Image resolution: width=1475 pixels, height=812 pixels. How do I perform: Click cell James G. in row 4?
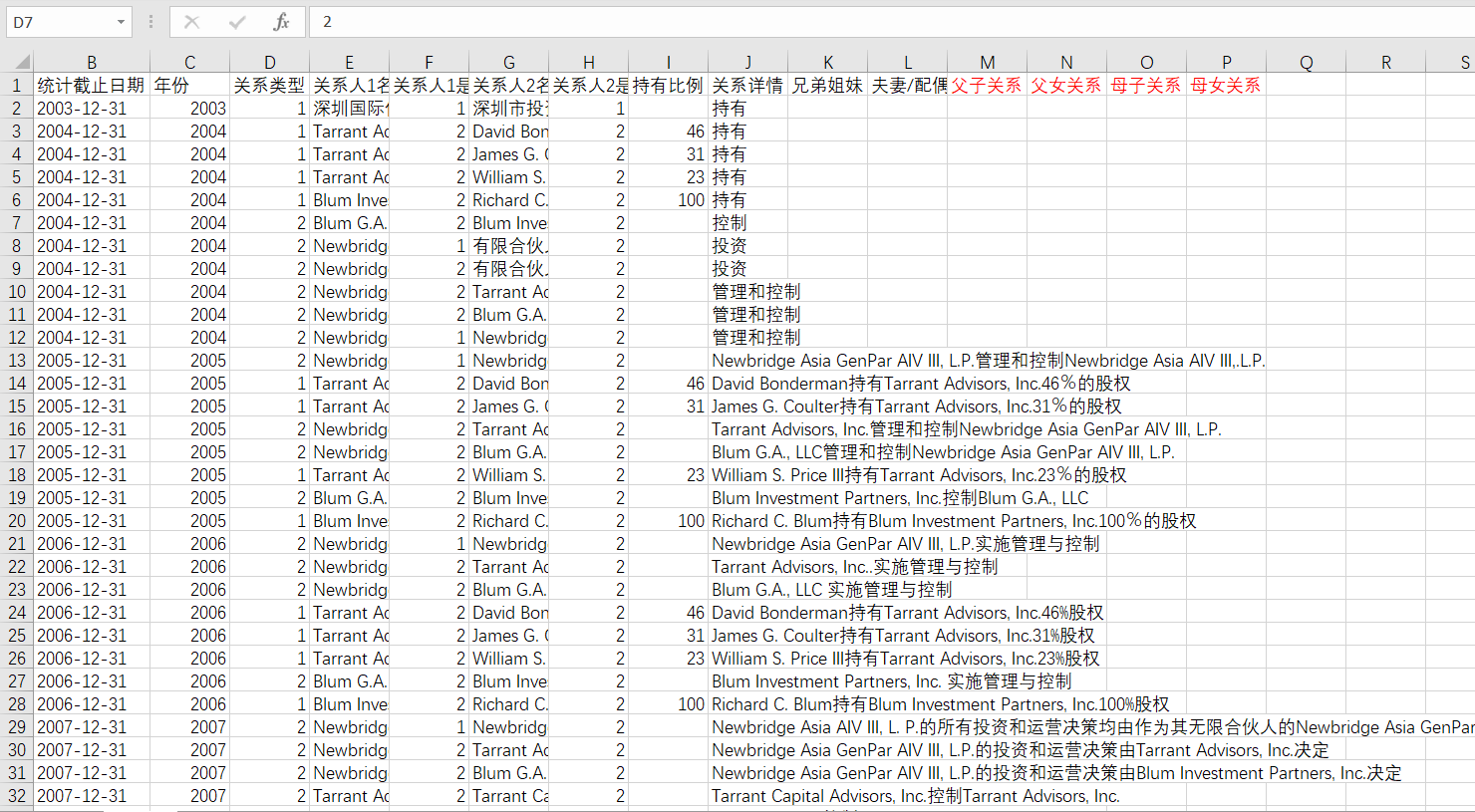(509, 153)
